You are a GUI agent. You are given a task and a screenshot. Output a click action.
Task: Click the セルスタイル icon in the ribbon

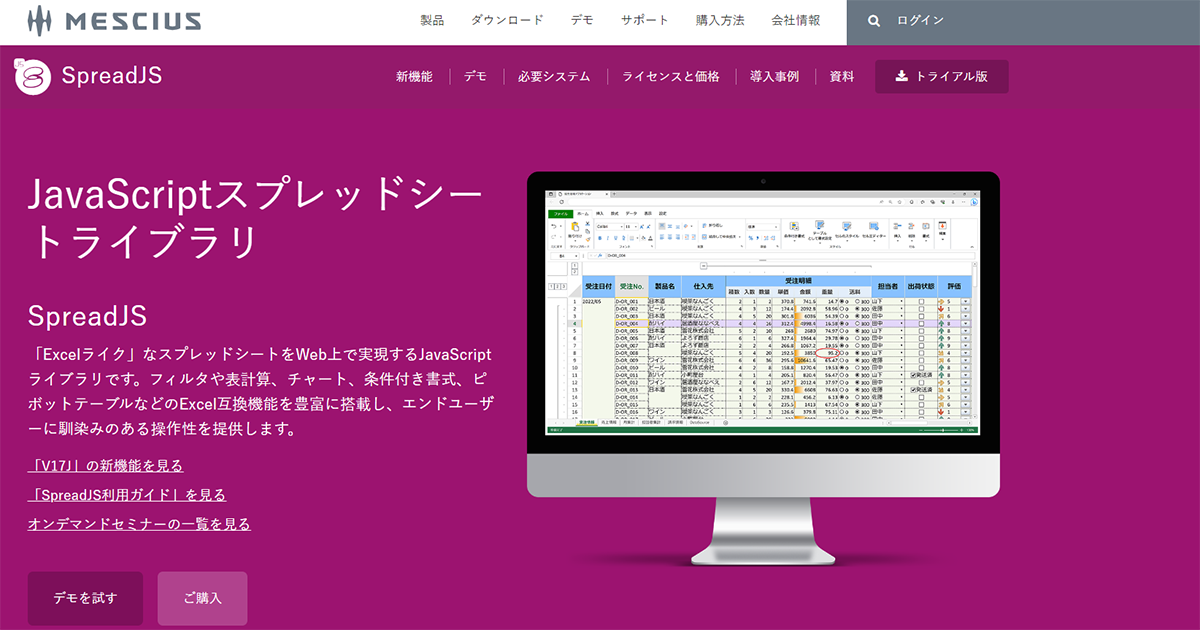tap(845, 226)
